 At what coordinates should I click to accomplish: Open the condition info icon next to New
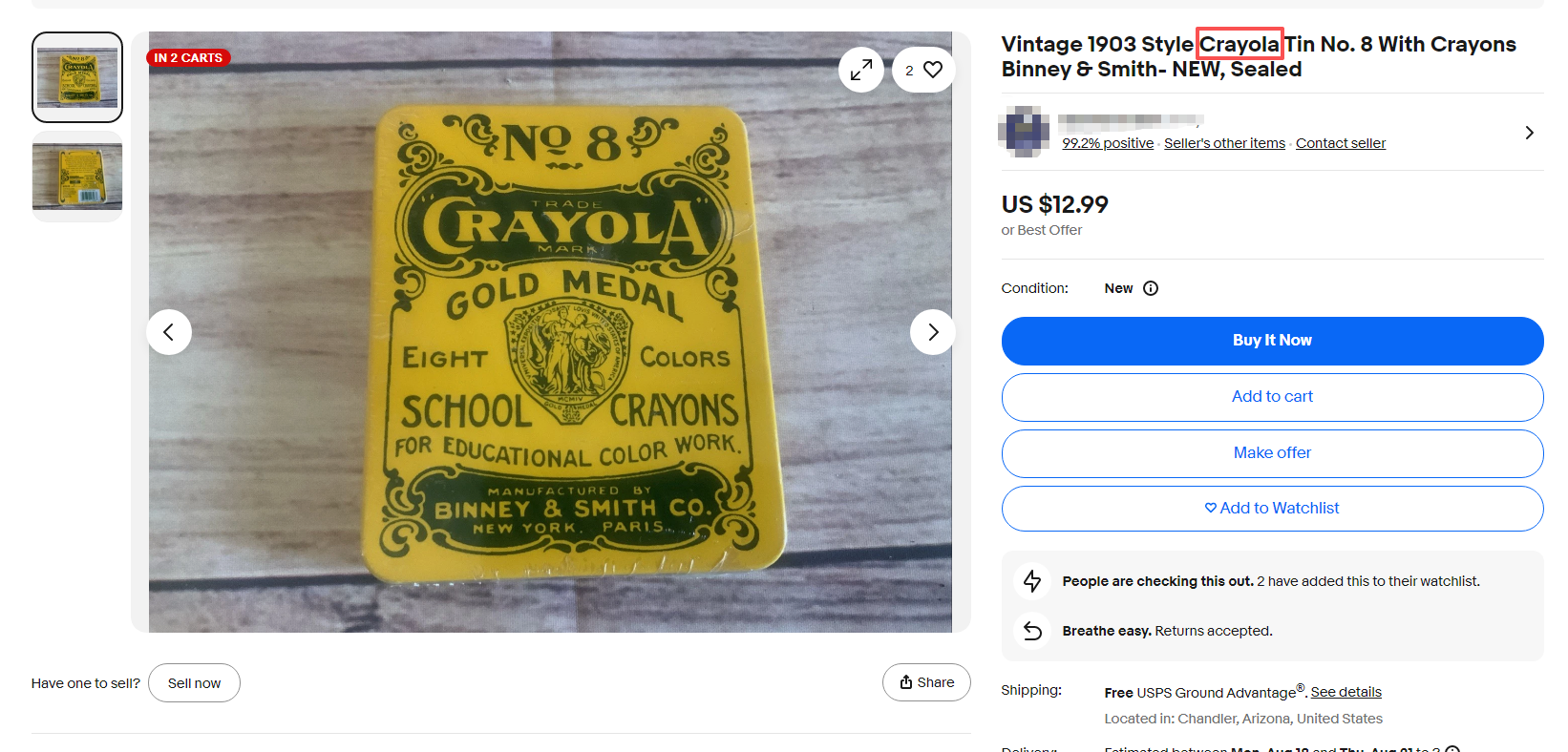click(x=1151, y=288)
